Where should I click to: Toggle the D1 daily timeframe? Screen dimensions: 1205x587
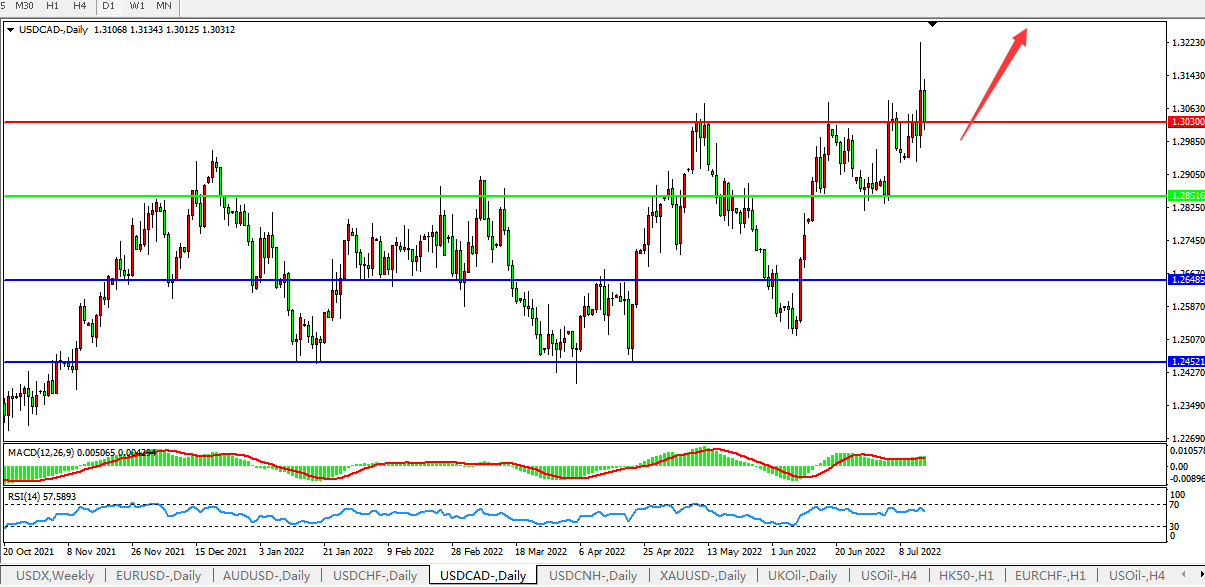click(x=108, y=6)
